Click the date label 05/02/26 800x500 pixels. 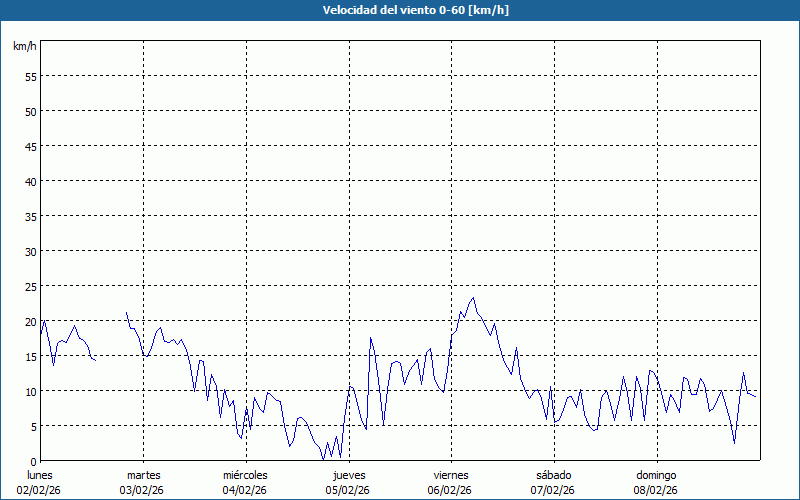(348, 490)
